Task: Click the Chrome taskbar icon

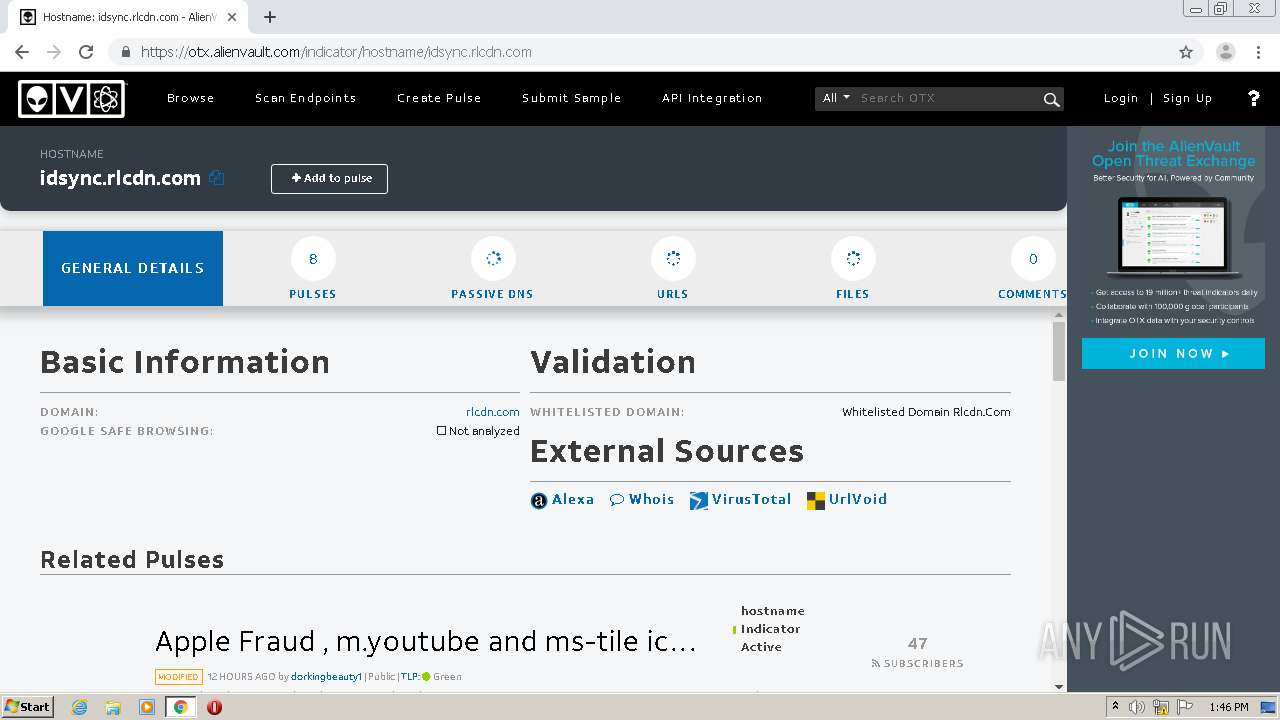Action: tap(180, 707)
